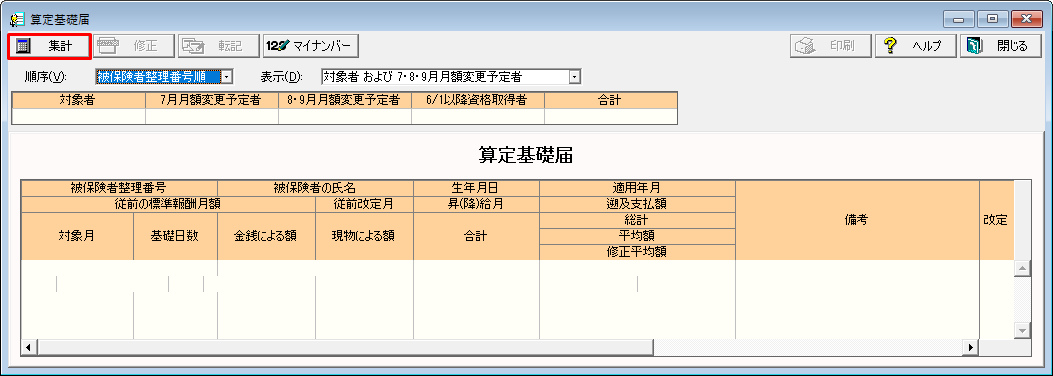
Task: Click the 修正 toolbar button
Action: 134,46
